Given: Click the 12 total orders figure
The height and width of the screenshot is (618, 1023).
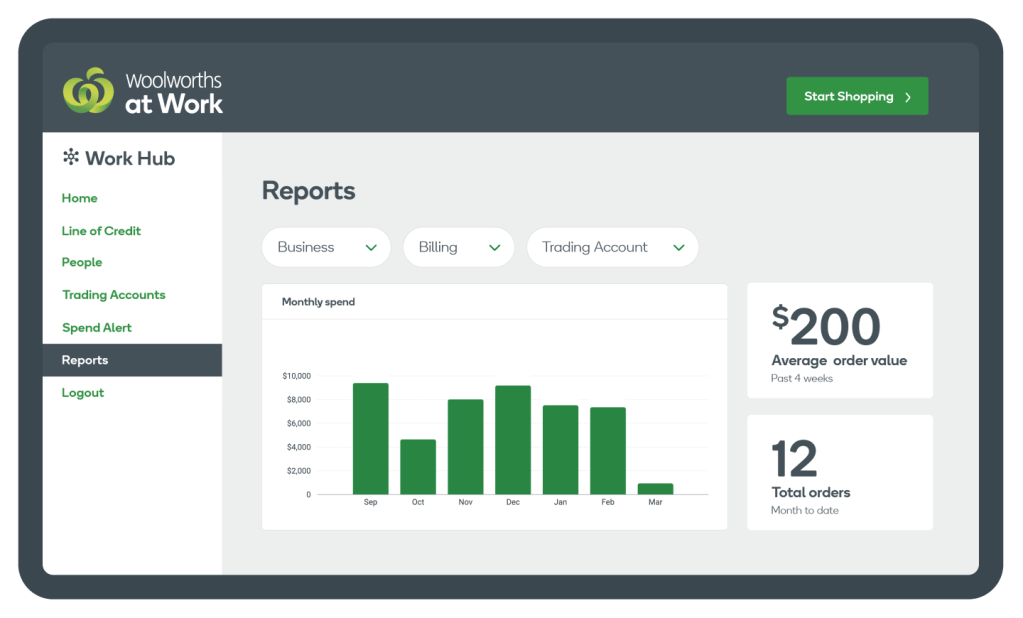Looking at the screenshot, I should click(x=794, y=459).
